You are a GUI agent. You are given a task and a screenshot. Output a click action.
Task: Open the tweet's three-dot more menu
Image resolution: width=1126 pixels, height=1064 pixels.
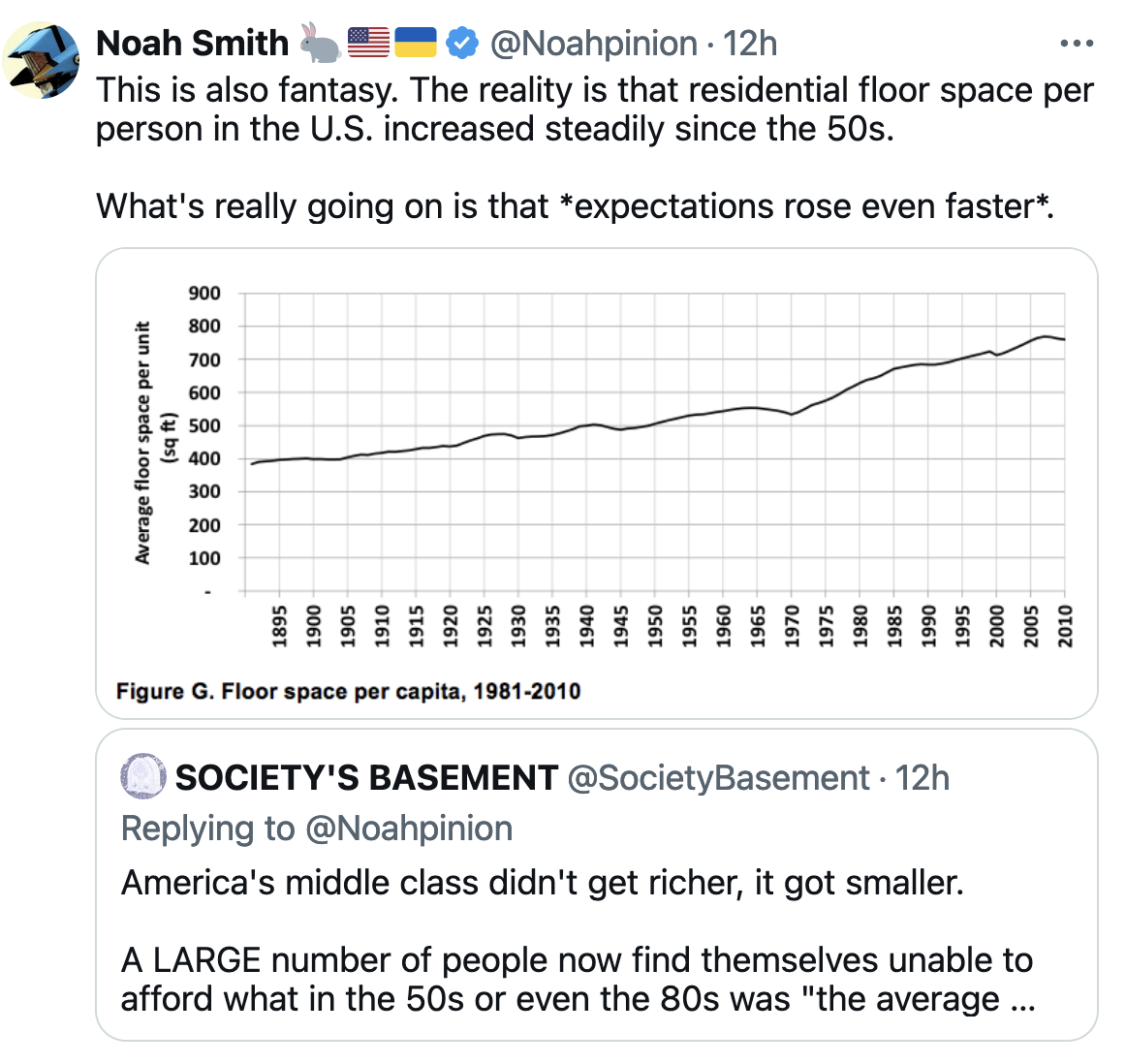[x=1077, y=44]
